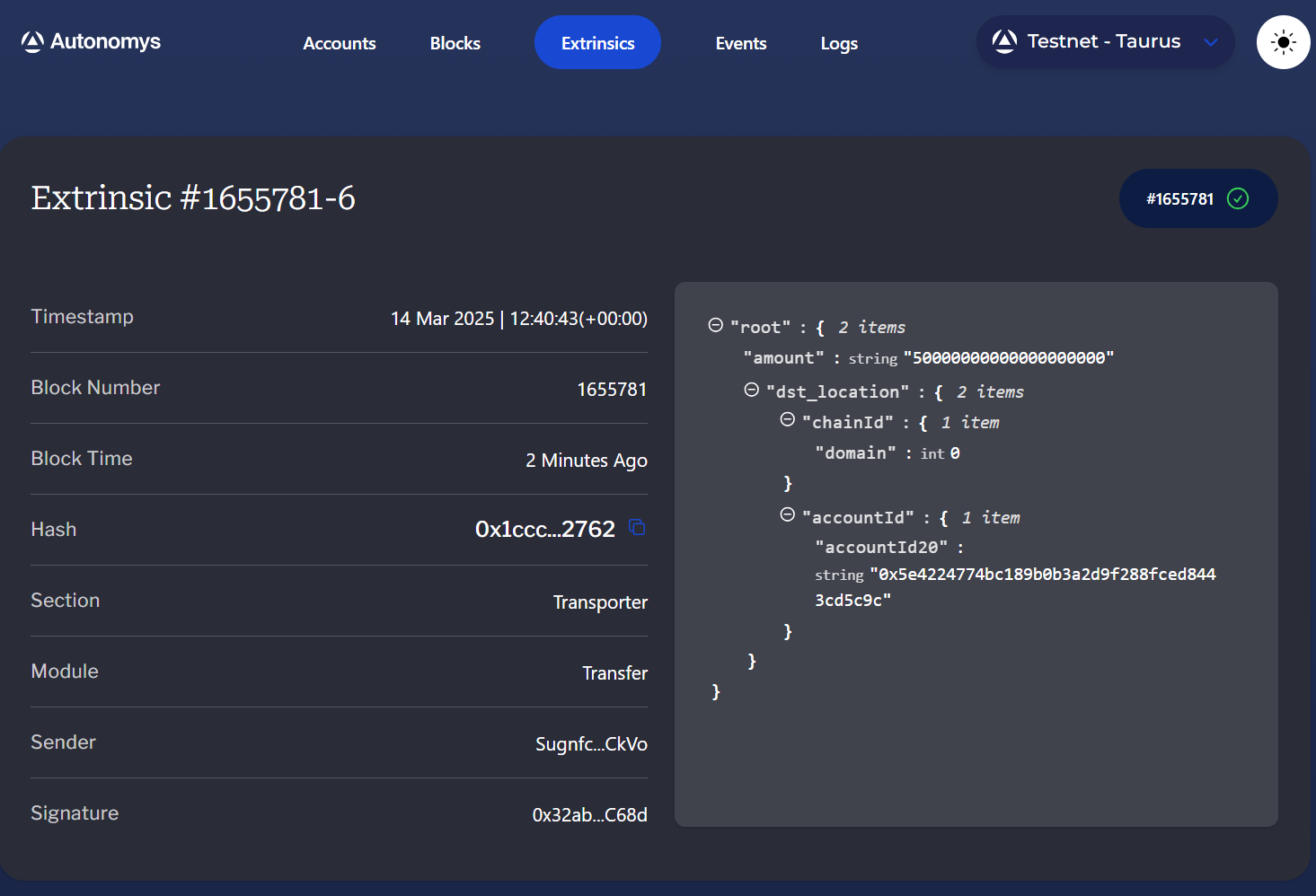Screen dimensions: 1316x896
Task: Collapse the "accountId" JSON node
Action: pos(788,514)
